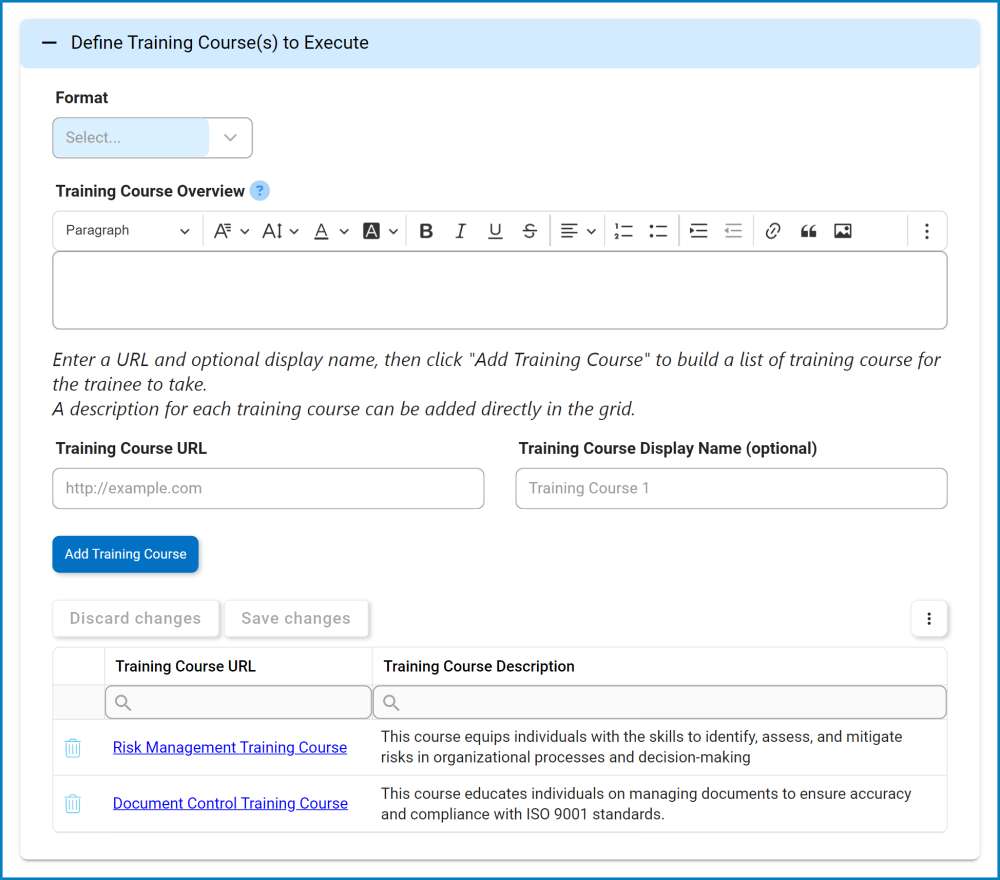Insert an image into the course overview

[842, 230]
